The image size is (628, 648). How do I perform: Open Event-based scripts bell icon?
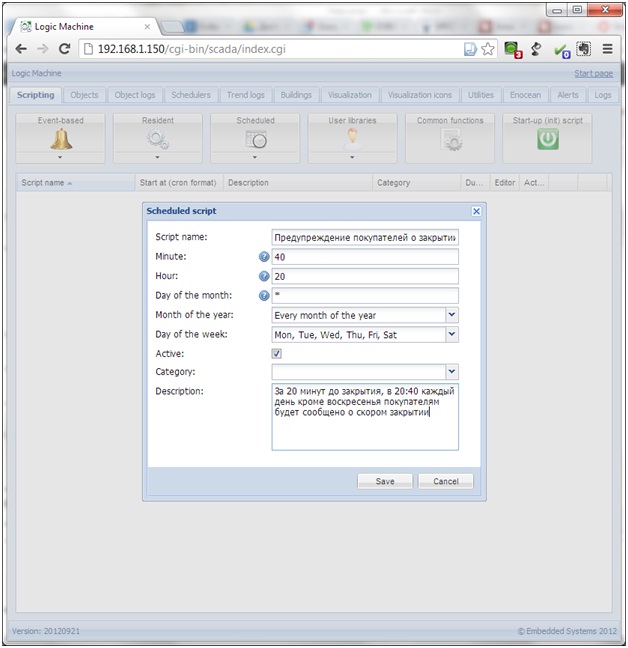pos(61,139)
